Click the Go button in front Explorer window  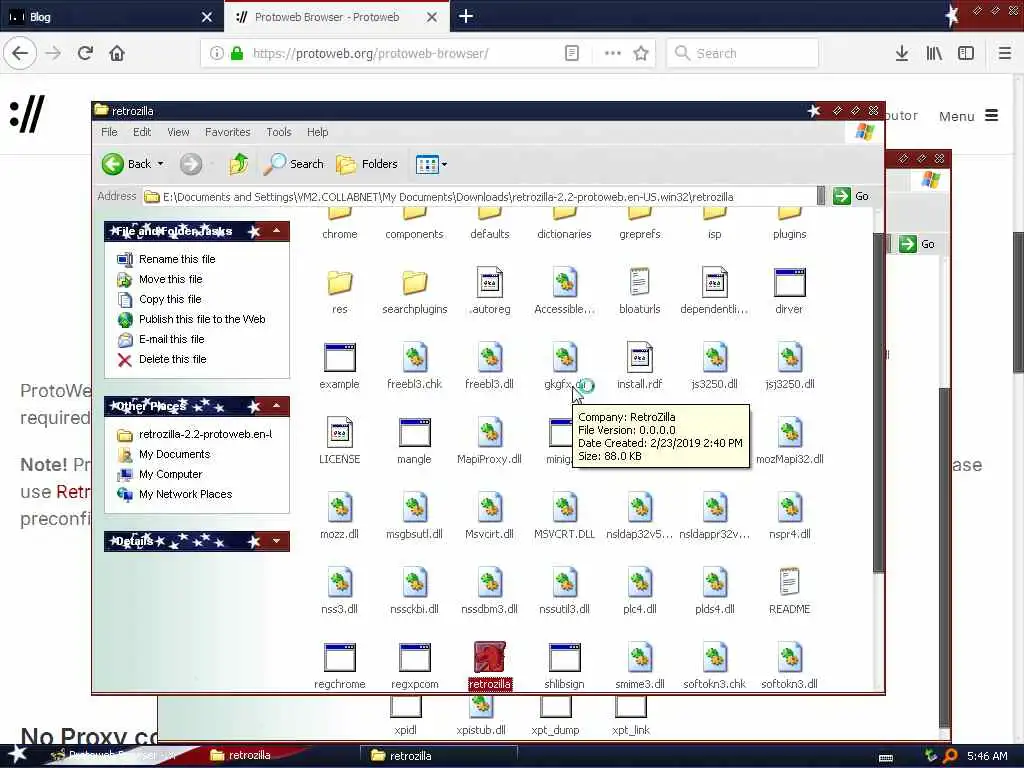852,196
